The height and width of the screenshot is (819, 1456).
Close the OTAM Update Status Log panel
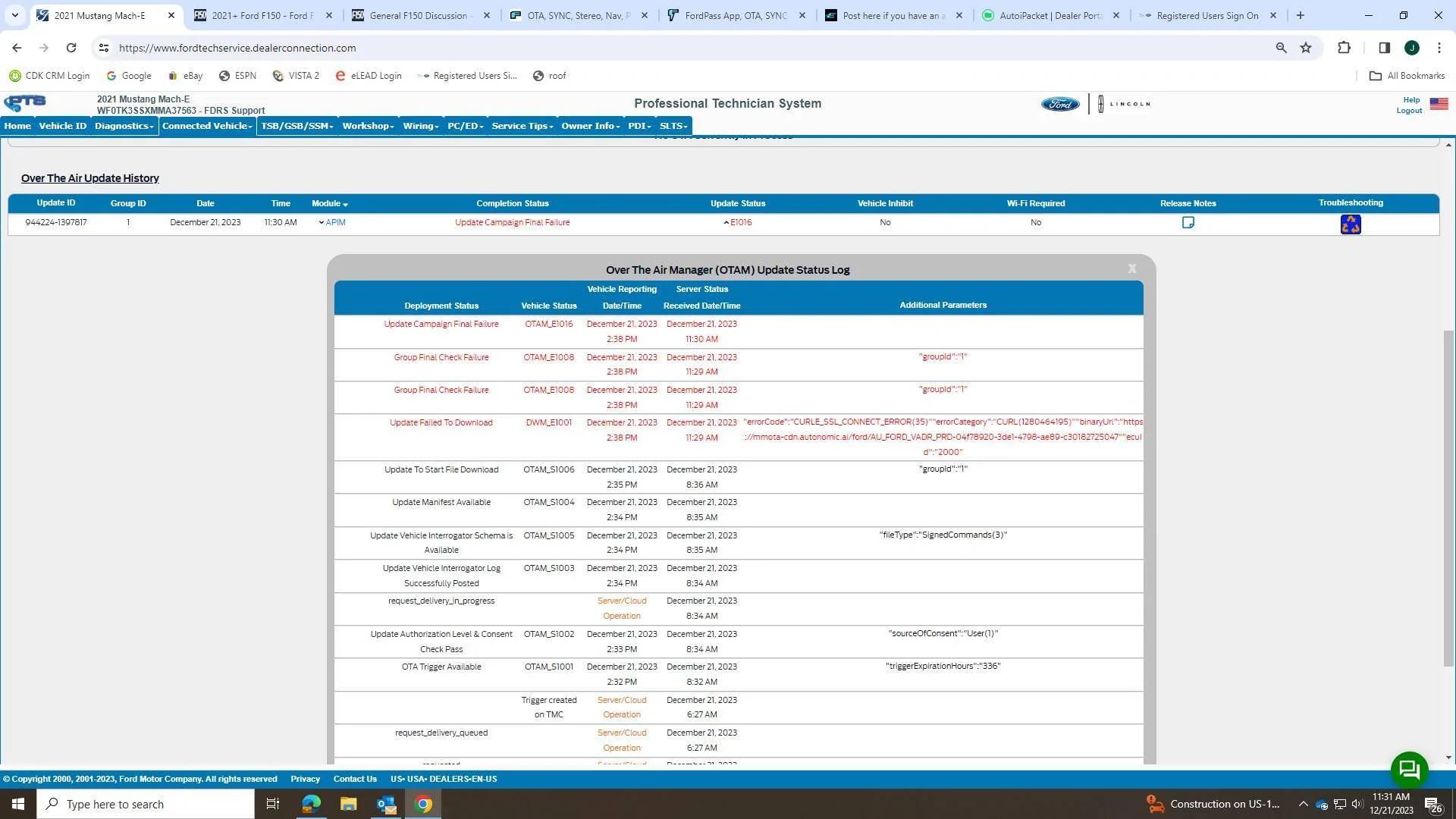coord(1132,268)
